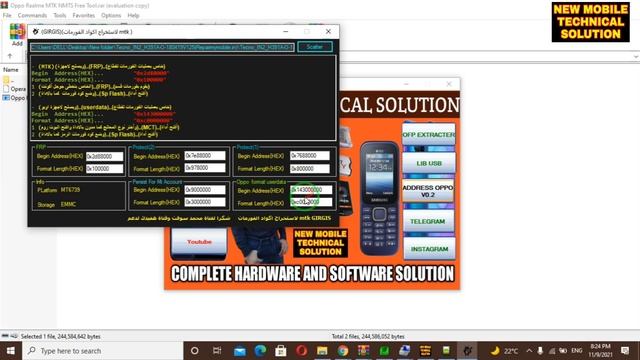This screenshot has width=640, height=360.
Task: Launch Google Chrome from taskbar
Action: [343, 351]
